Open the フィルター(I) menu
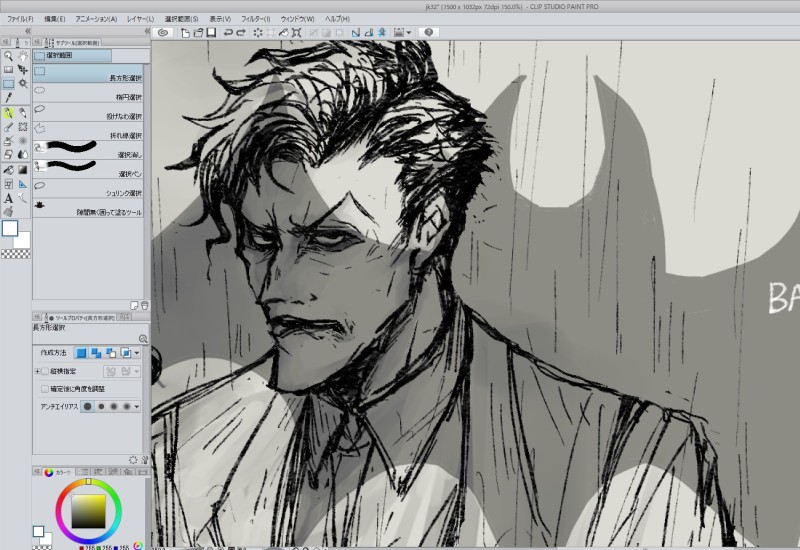 point(256,19)
